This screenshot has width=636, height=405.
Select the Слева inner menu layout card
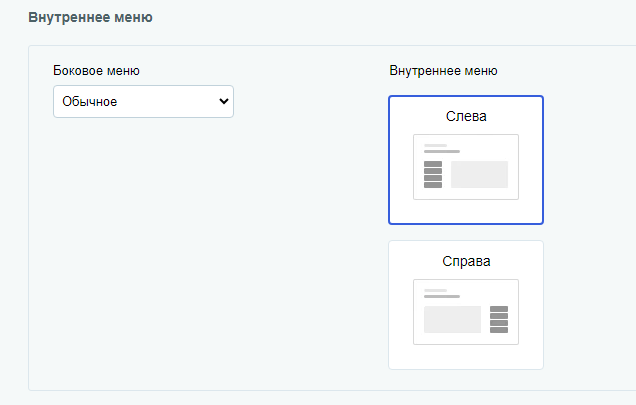pyautogui.click(x=466, y=160)
